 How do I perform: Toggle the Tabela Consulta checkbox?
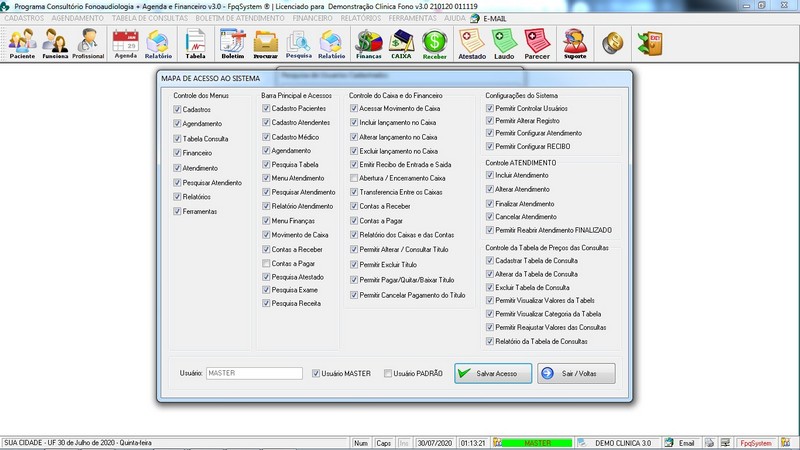pos(177,138)
